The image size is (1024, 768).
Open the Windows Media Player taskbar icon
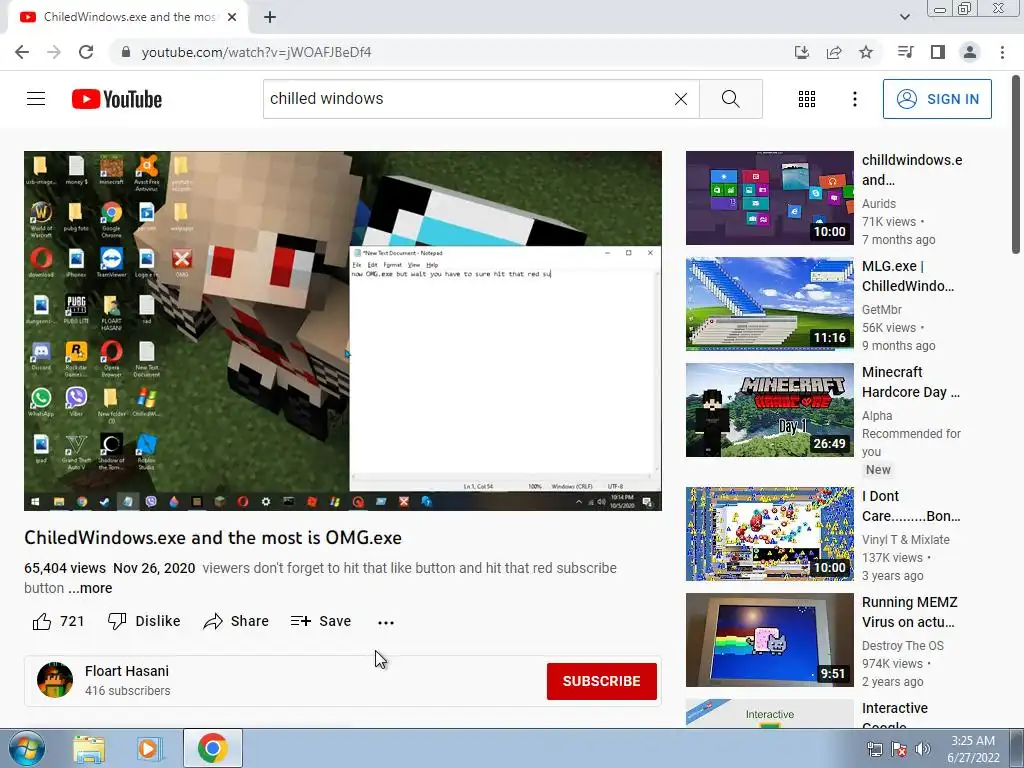(x=149, y=748)
